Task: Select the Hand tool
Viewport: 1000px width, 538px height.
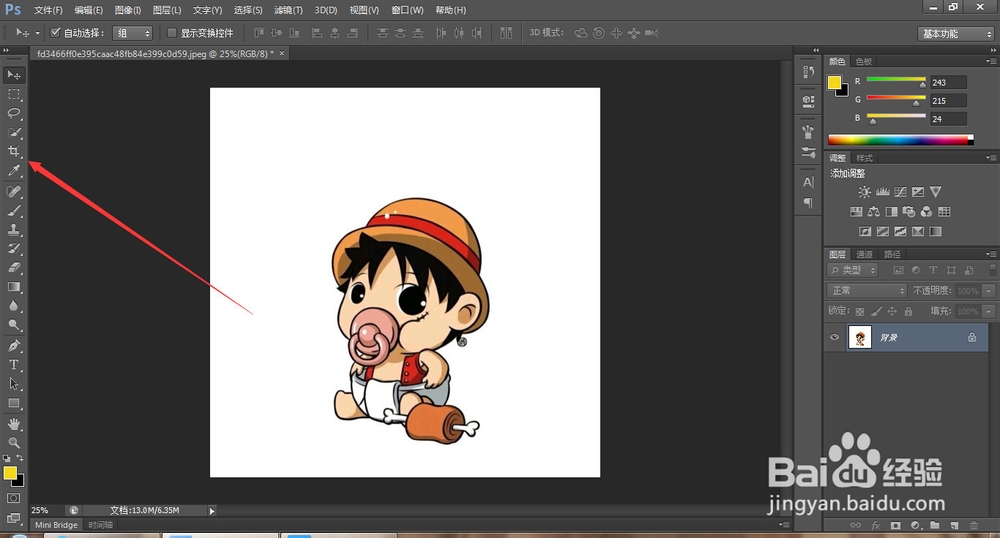Action: tap(13, 424)
